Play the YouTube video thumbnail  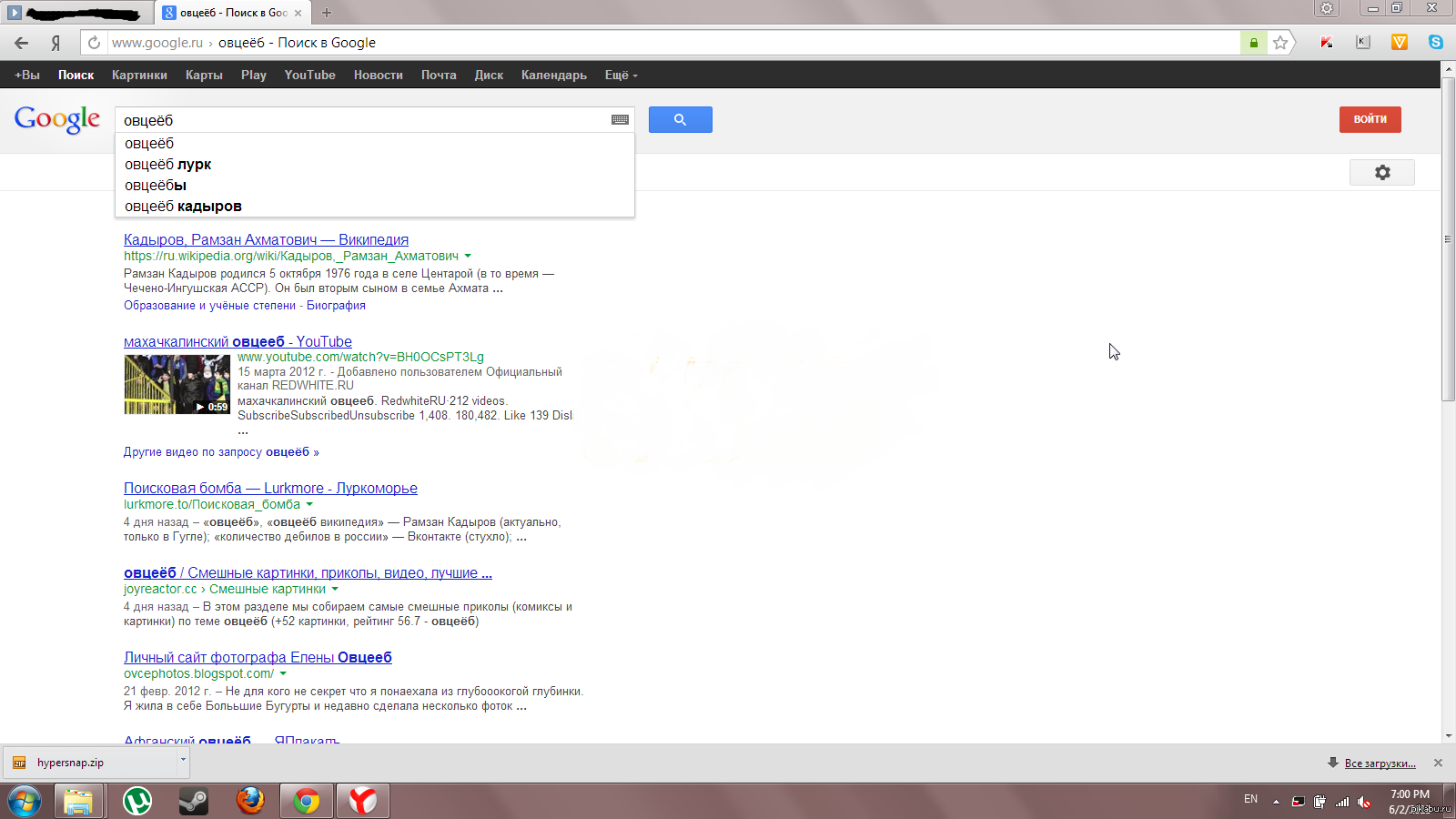(177, 384)
